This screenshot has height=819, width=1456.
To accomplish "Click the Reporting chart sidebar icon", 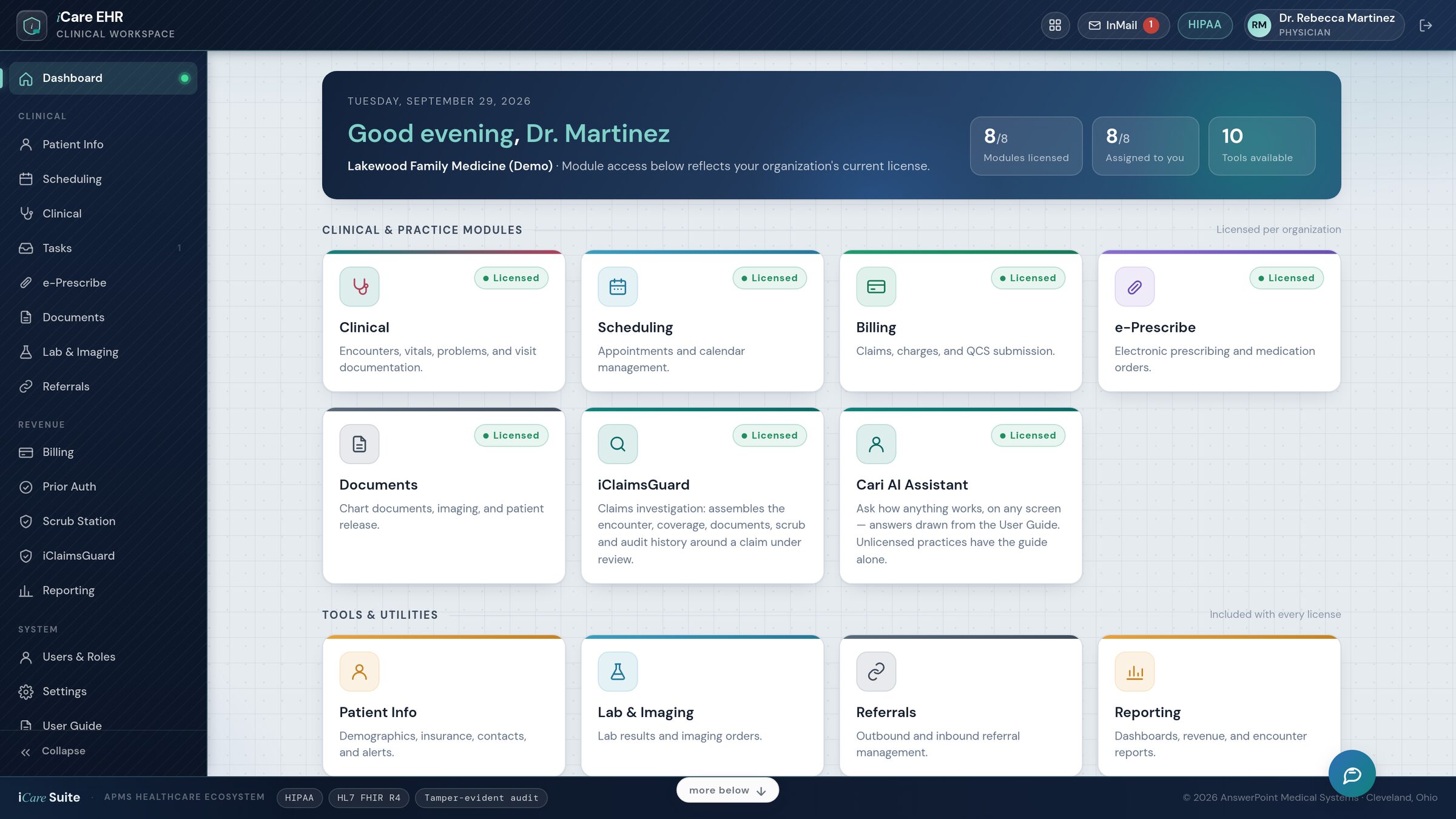I will point(25,591).
